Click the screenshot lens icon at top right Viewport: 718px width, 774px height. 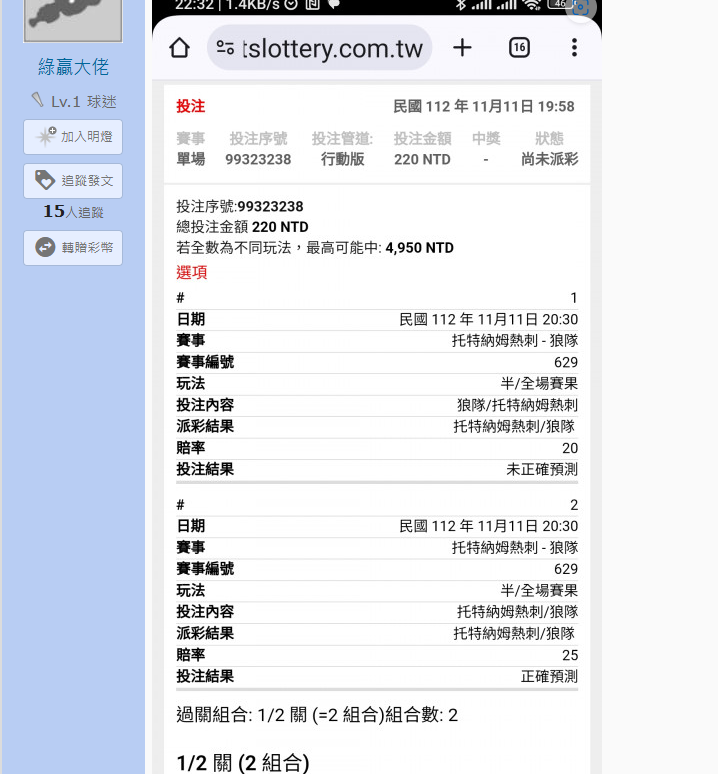point(581,7)
